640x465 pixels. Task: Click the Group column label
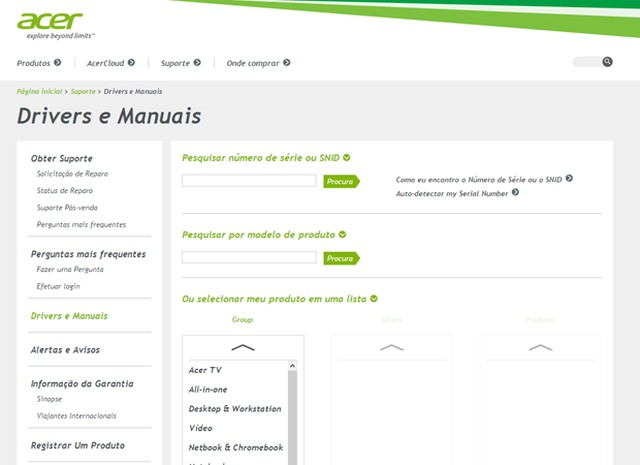242,319
